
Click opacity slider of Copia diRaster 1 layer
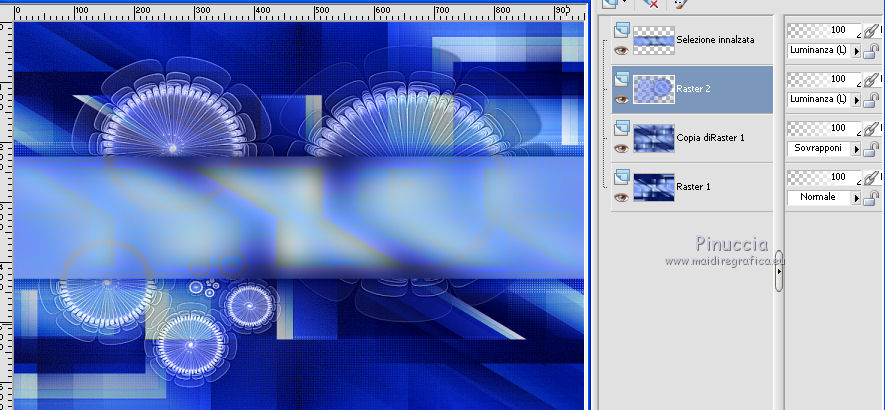pos(823,128)
